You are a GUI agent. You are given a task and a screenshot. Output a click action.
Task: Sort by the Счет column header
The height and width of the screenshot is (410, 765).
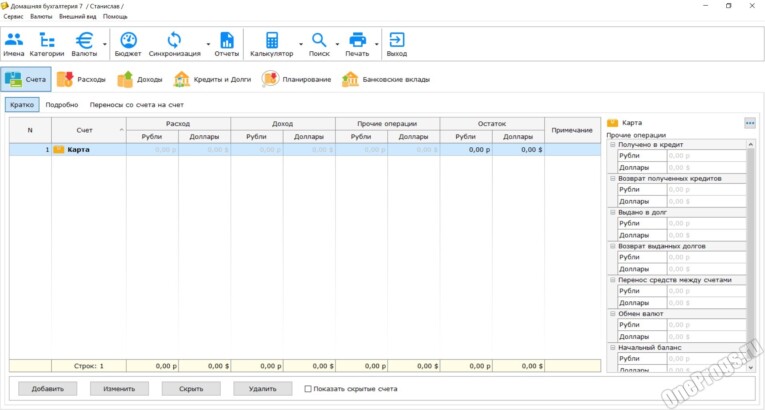pos(89,130)
